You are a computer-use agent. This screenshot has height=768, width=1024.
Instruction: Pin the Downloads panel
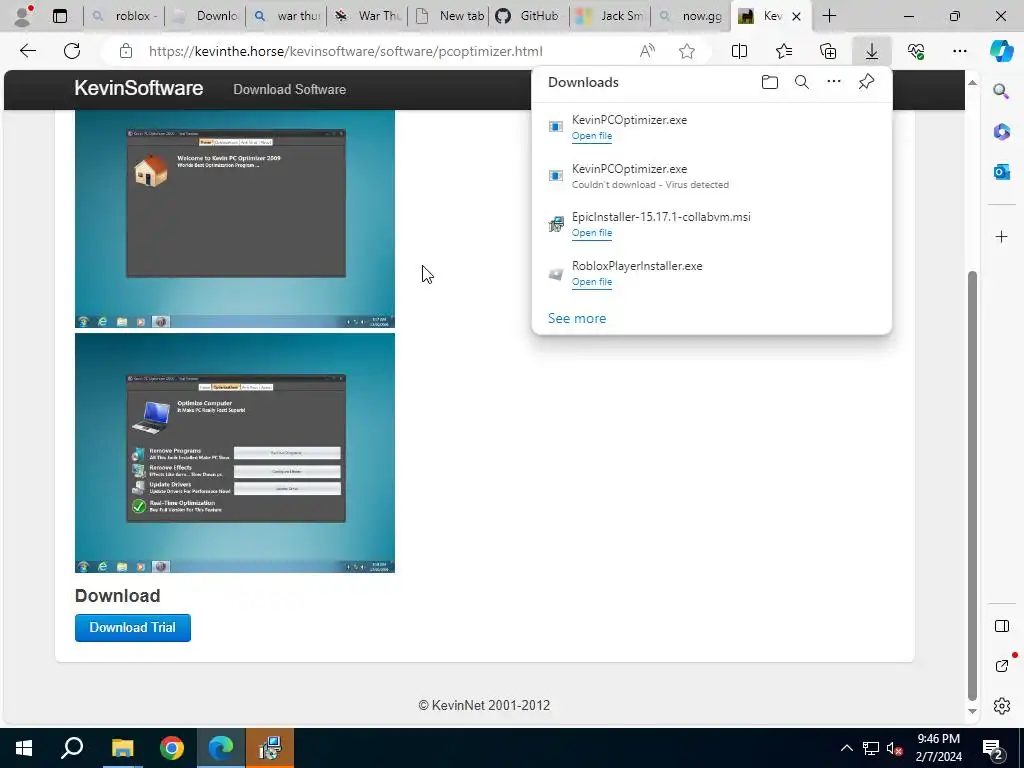click(866, 82)
